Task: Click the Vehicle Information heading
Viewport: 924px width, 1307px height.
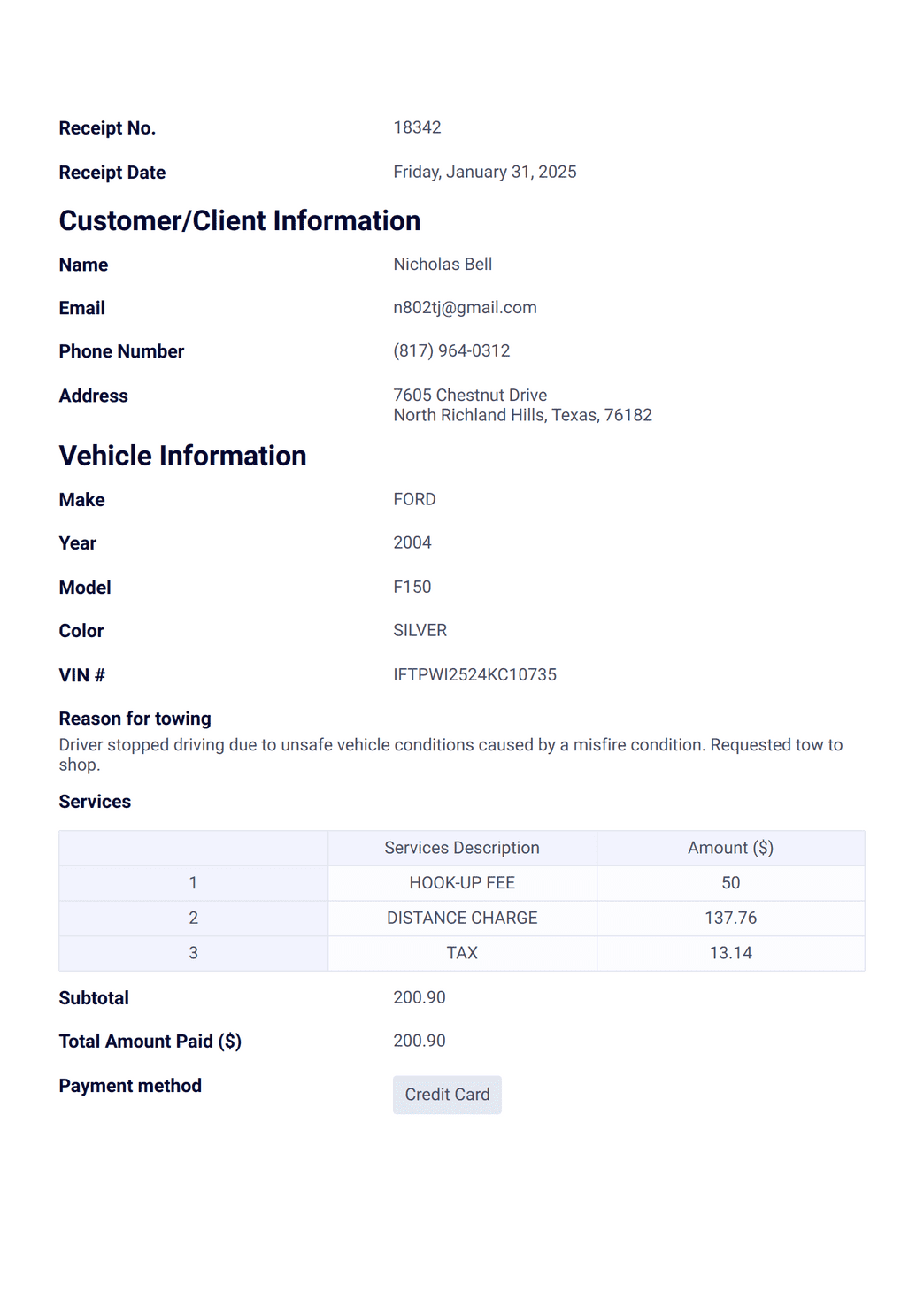Action: 183,456
